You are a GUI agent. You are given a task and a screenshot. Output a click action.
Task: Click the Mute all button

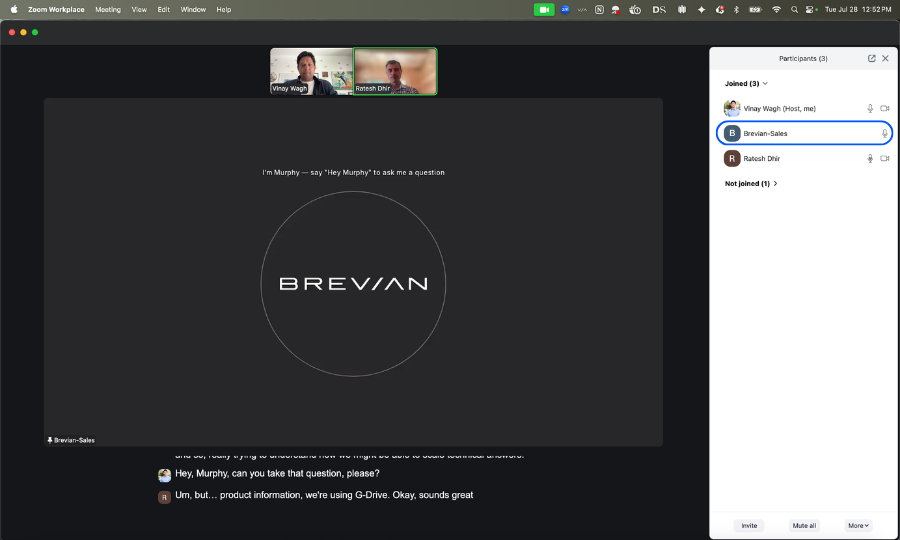[x=804, y=526]
